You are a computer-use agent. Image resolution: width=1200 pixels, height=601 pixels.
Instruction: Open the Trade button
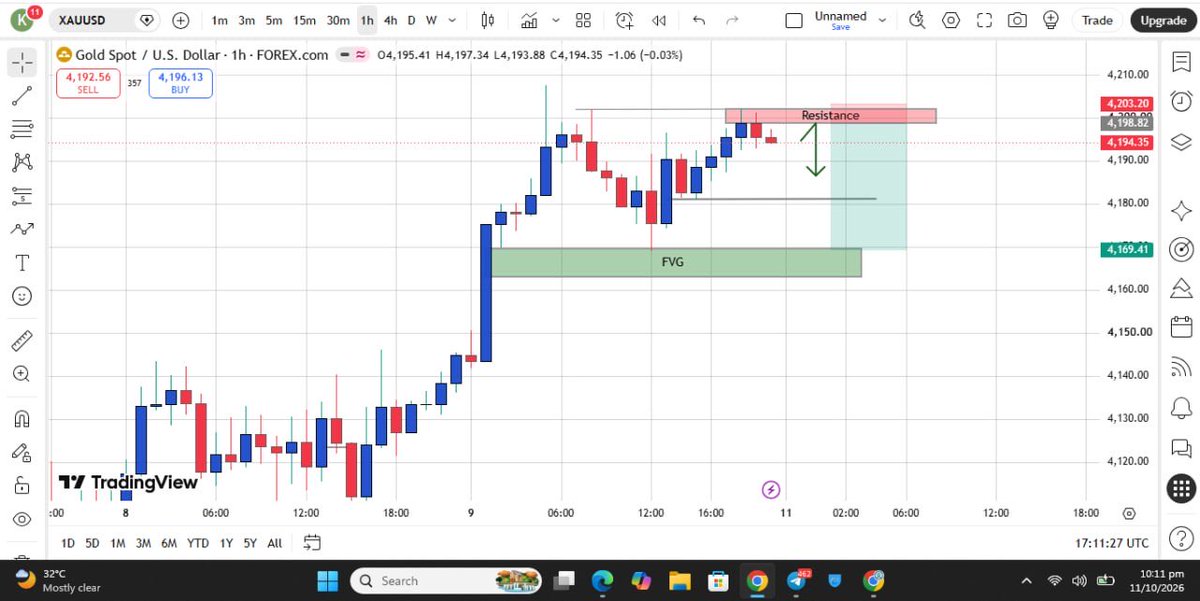[x=1097, y=20]
